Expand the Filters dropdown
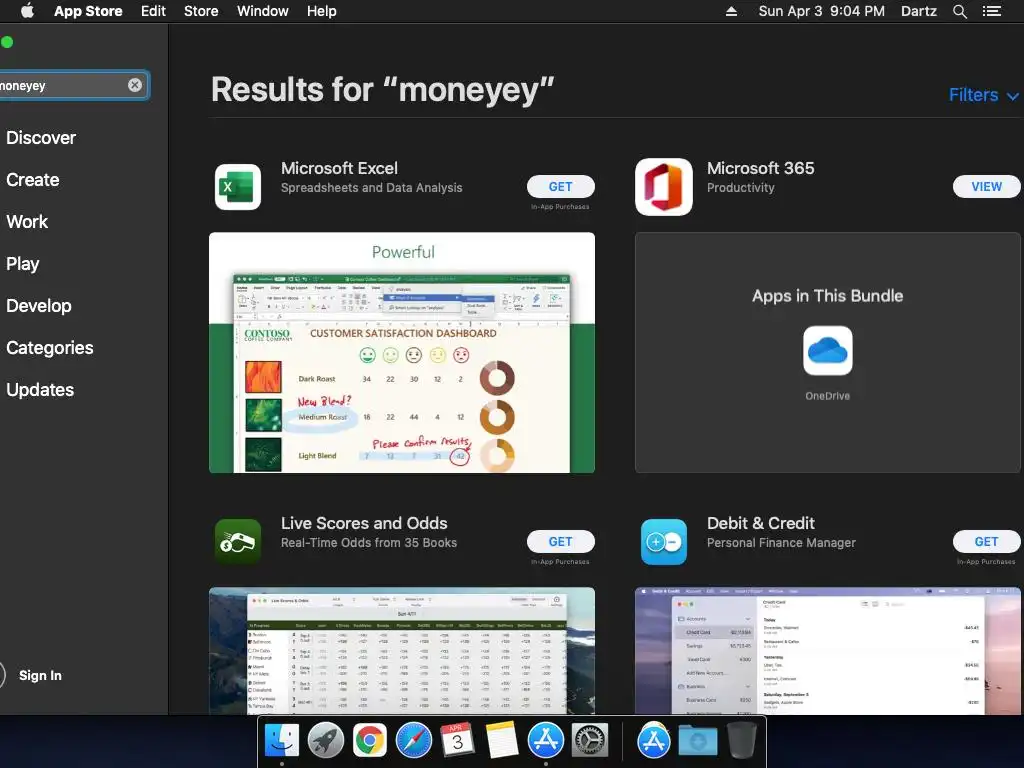Viewport: 1024px width, 768px height. point(984,95)
